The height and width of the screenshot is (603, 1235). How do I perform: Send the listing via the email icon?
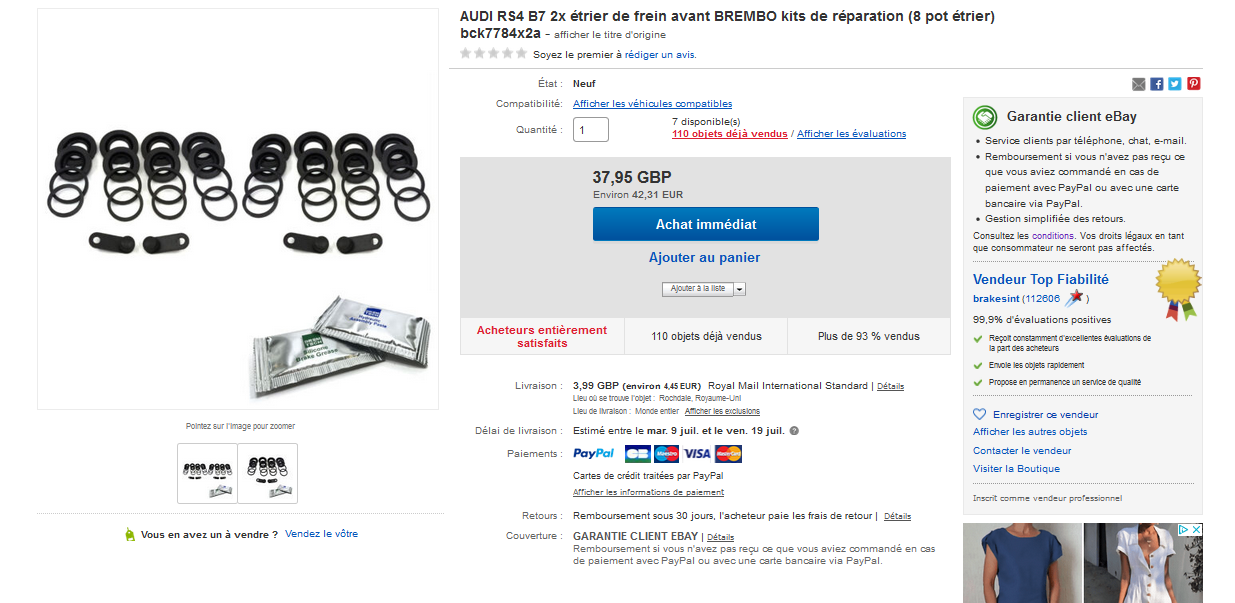(x=1139, y=84)
